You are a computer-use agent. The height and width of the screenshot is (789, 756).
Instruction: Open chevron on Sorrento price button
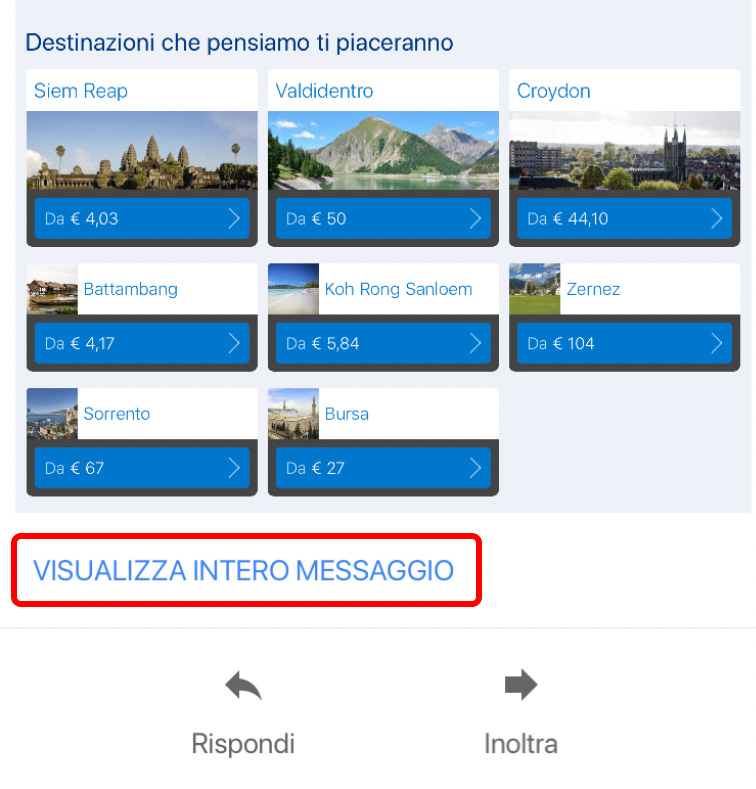pos(234,468)
